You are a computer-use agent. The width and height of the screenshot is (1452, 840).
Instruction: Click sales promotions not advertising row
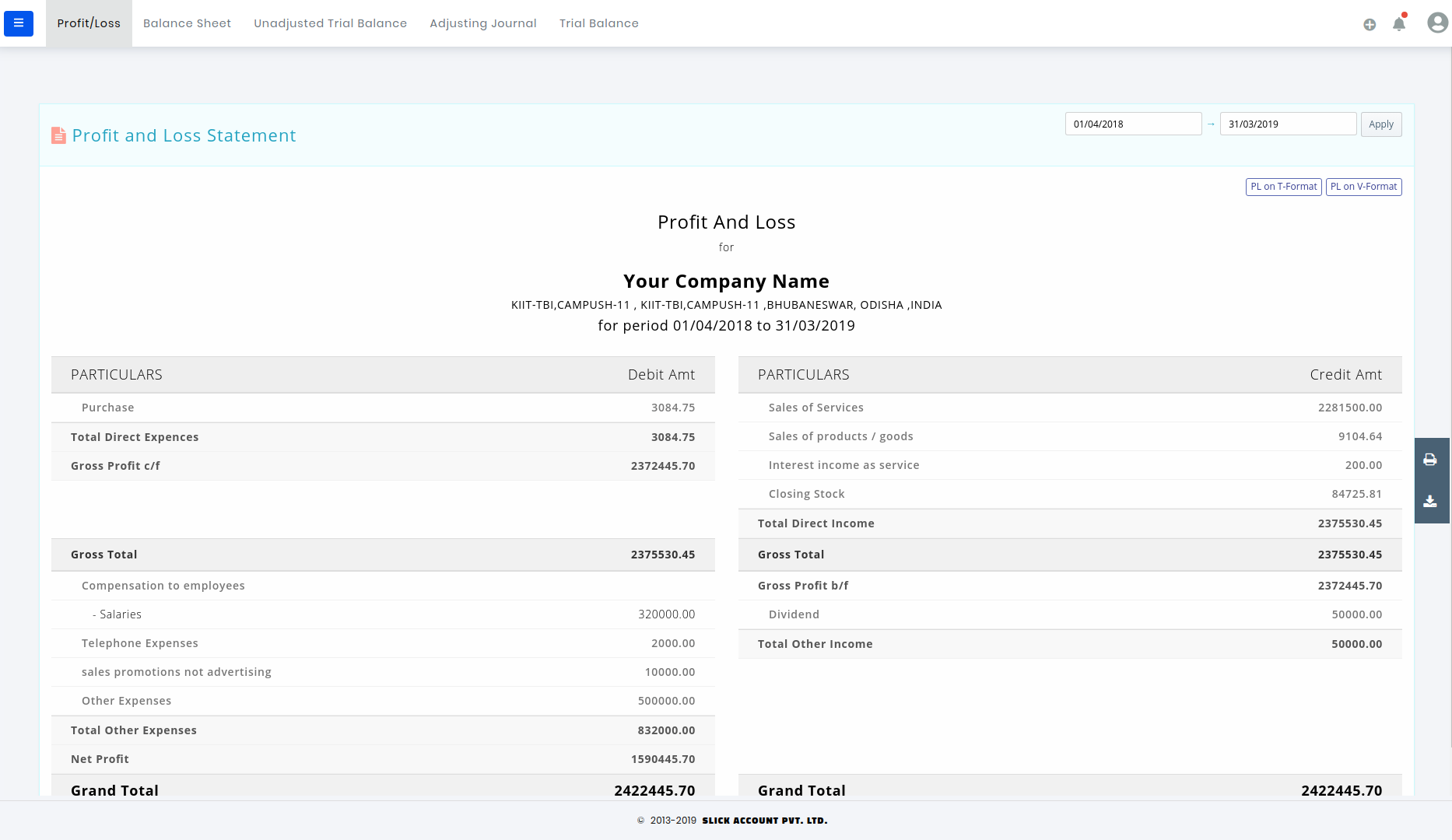[383, 672]
